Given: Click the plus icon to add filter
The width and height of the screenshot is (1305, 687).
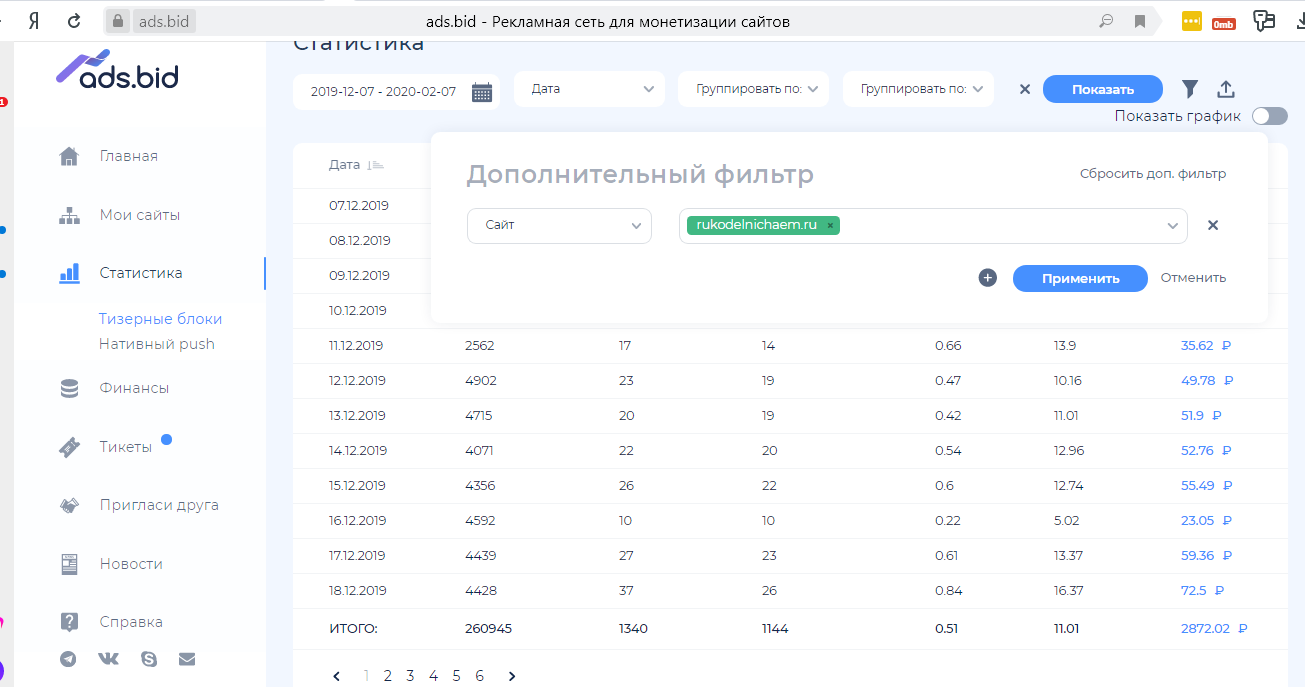Looking at the screenshot, I should [988, 278].
